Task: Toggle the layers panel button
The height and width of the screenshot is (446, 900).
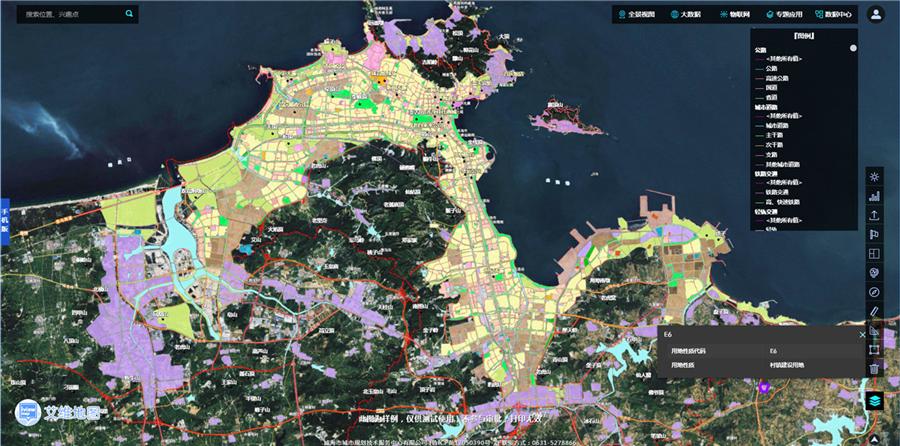Action: 874,398
